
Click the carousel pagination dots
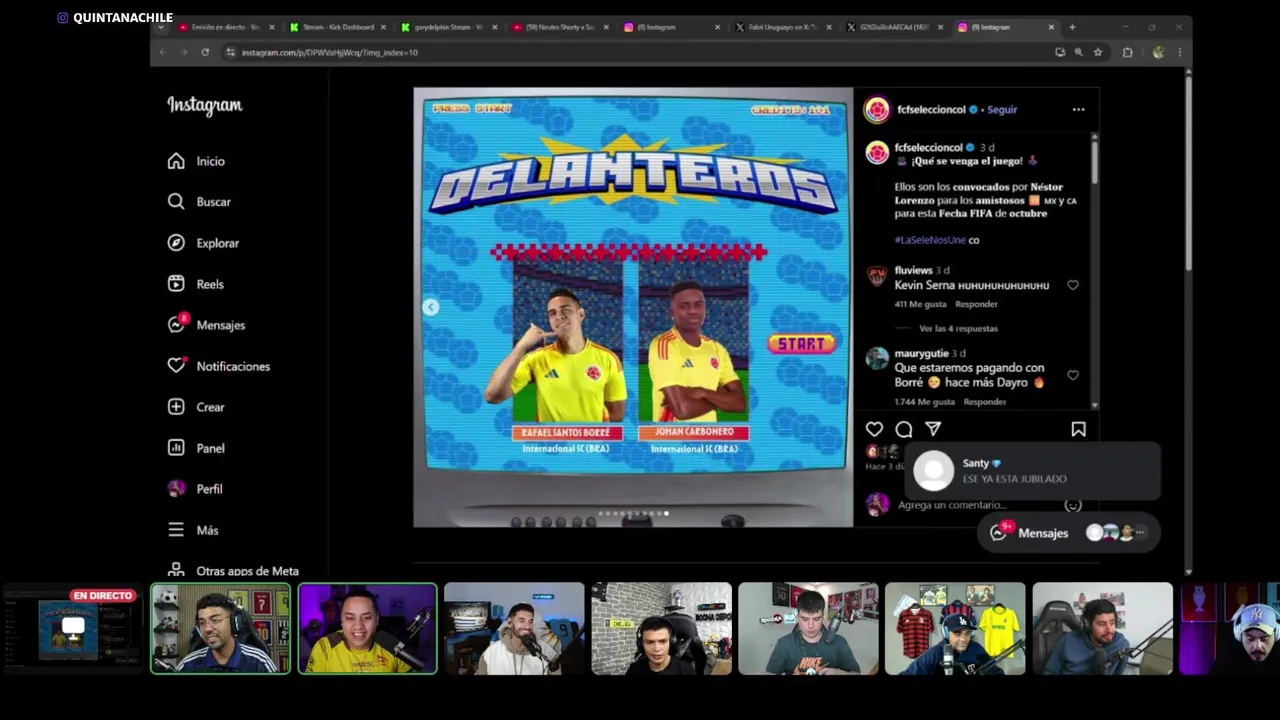pyautogui.click(x=634, y=514)
